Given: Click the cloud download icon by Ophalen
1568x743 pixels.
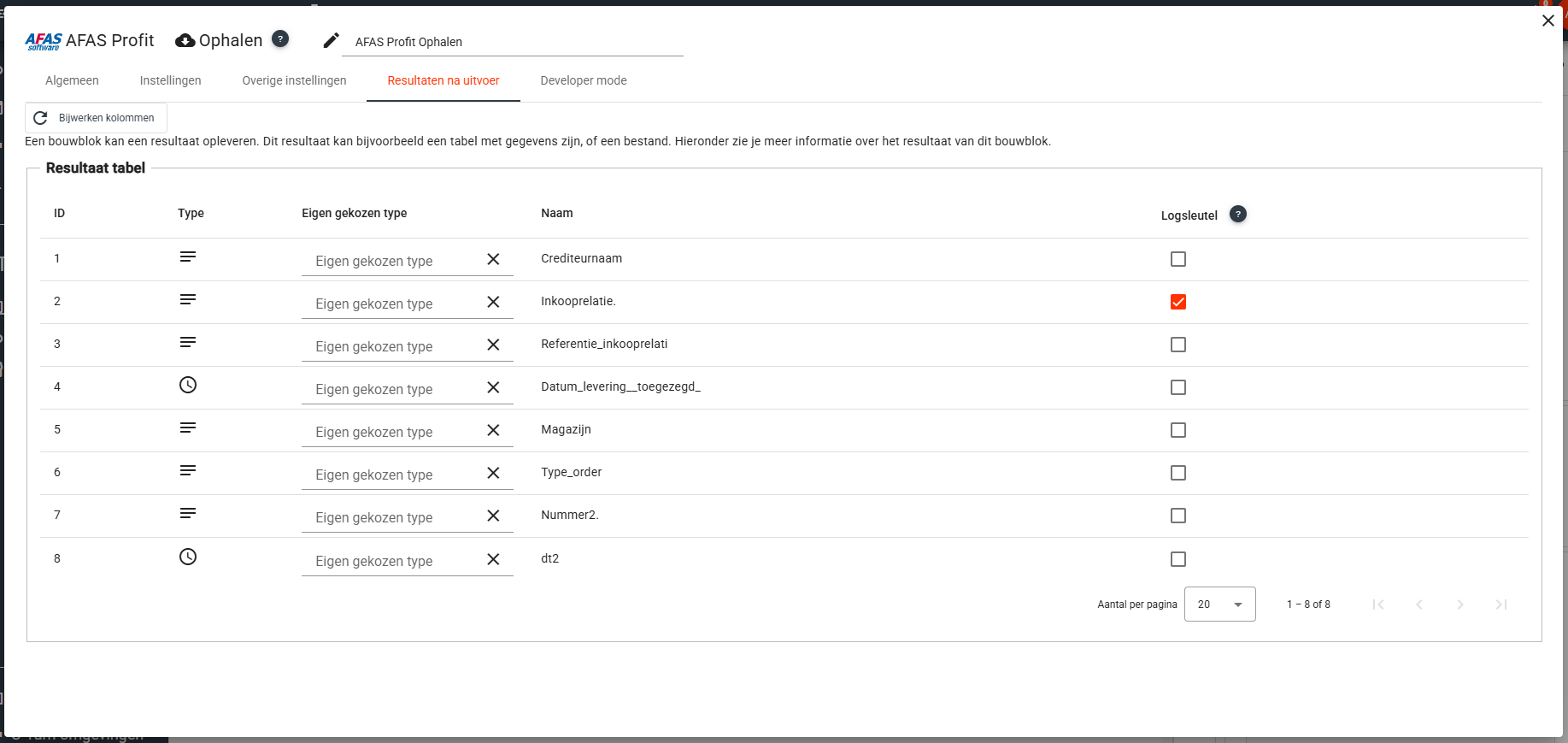Looking at the screenshot, I should point(185,41).
